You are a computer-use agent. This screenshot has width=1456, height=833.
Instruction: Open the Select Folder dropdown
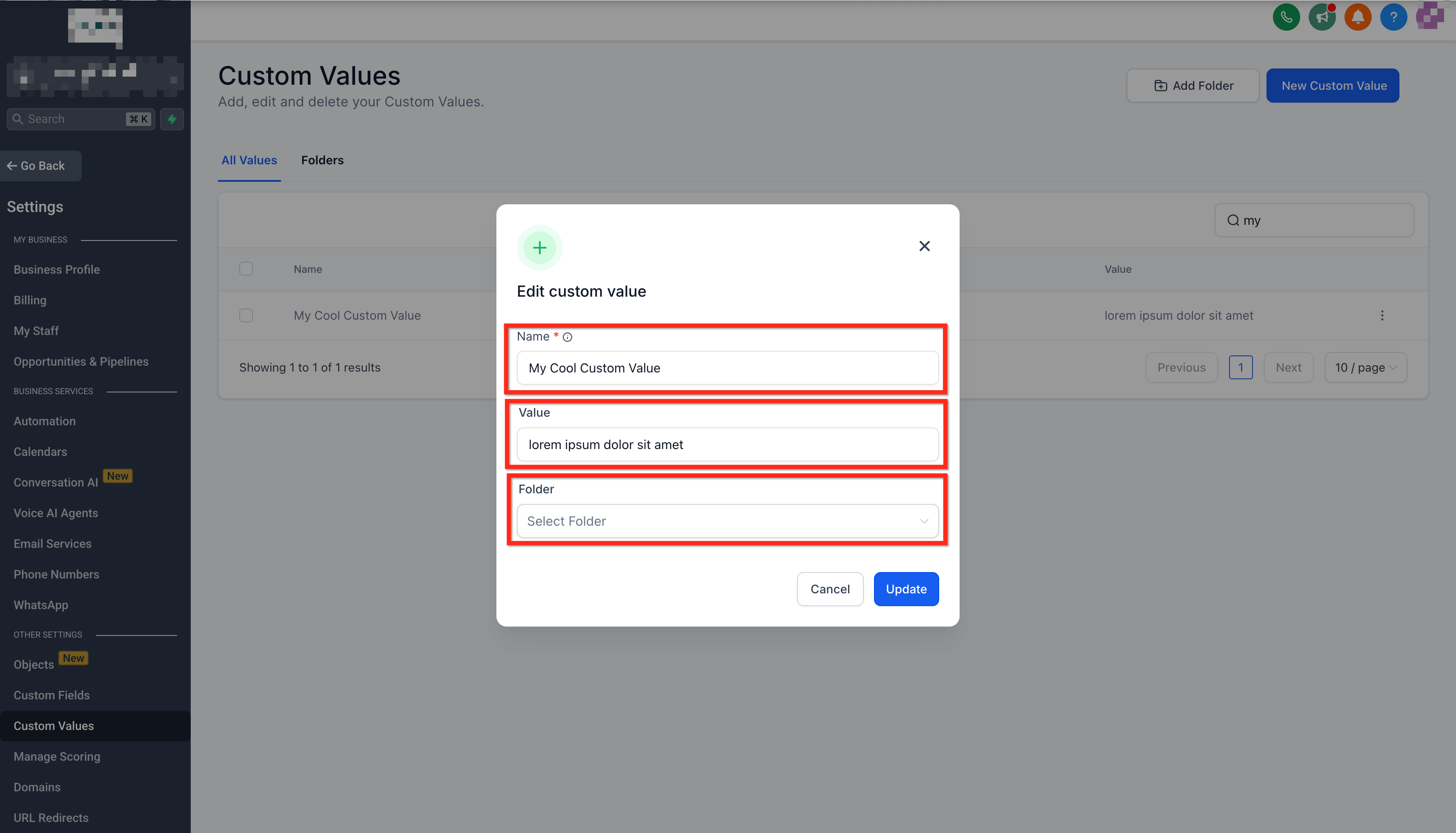coord(727,521)
